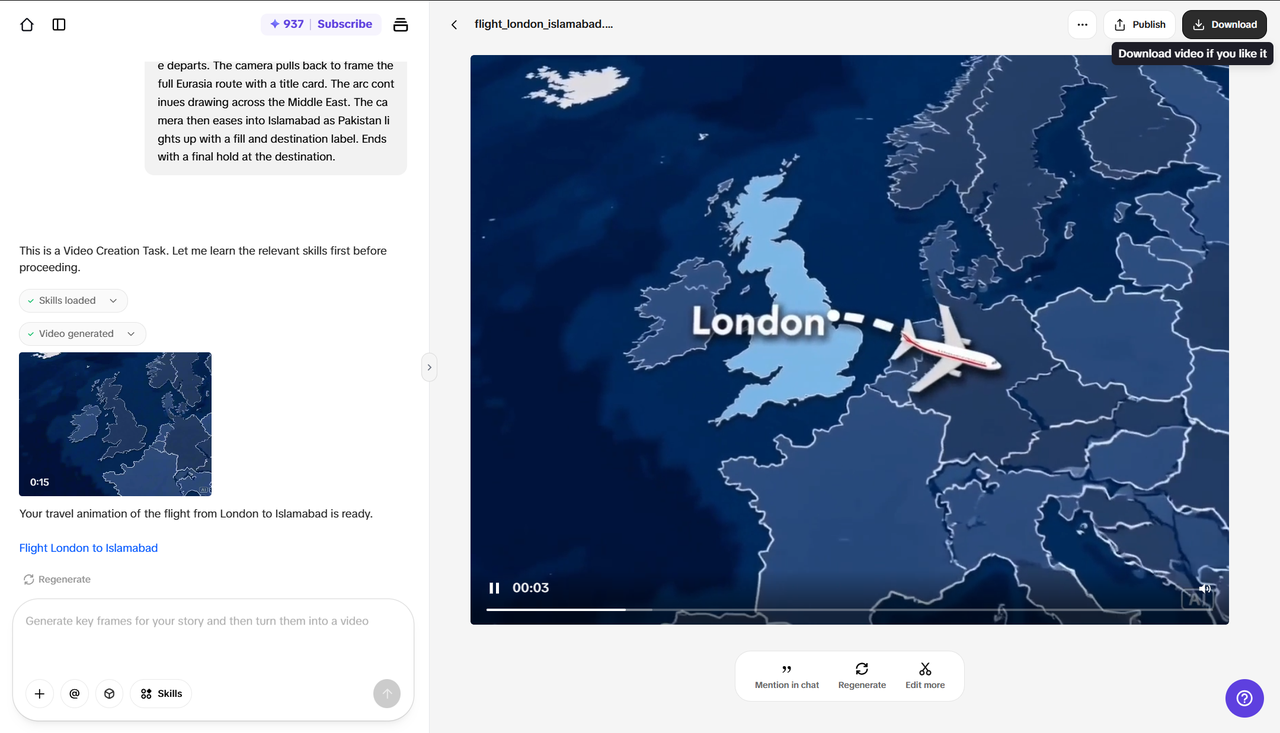Viewport: 1280px width, 733px height.
Task: Select the flight_london_islamabad file name
Action: (x=544, y=24)
